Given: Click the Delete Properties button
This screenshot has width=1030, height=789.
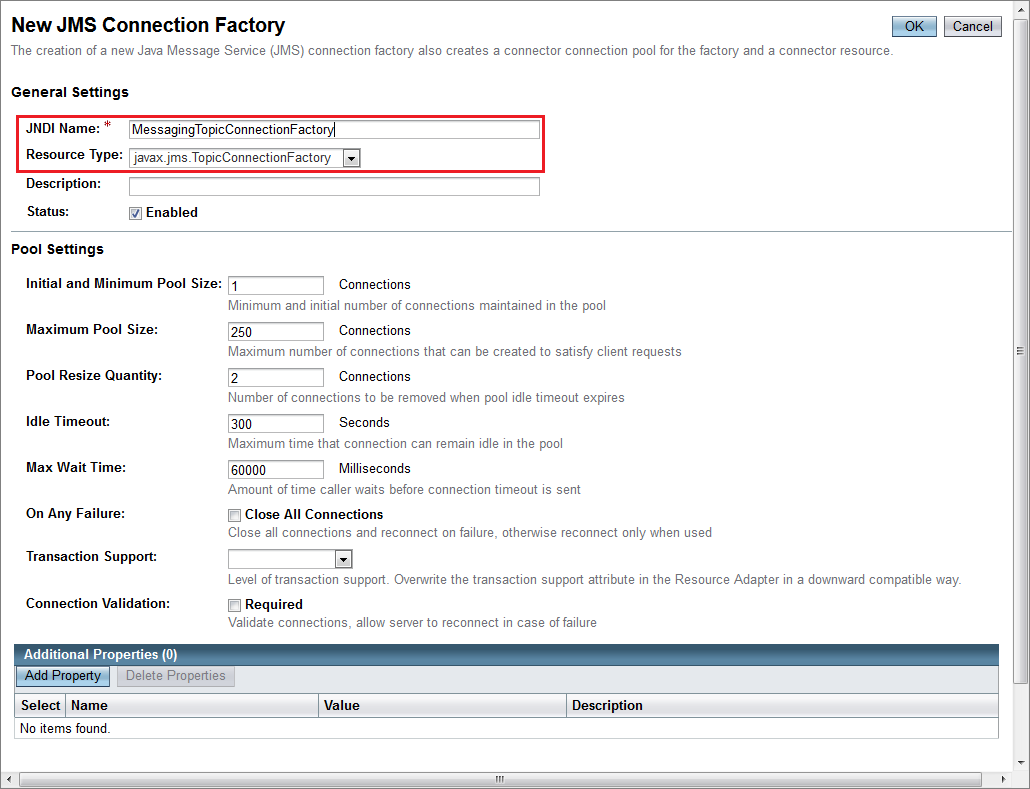Looking at the screenshot, I should pos(175,676).
